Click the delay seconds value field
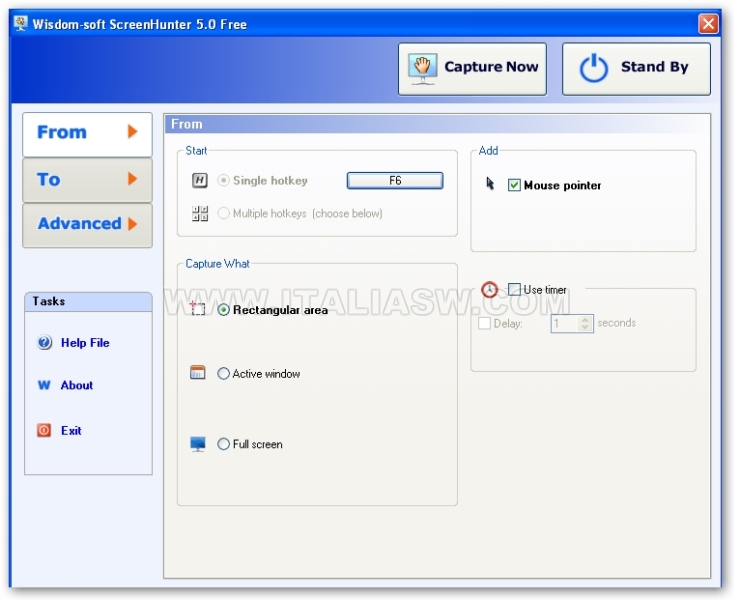This screenshot has width=734, height=600. [565, 323]
